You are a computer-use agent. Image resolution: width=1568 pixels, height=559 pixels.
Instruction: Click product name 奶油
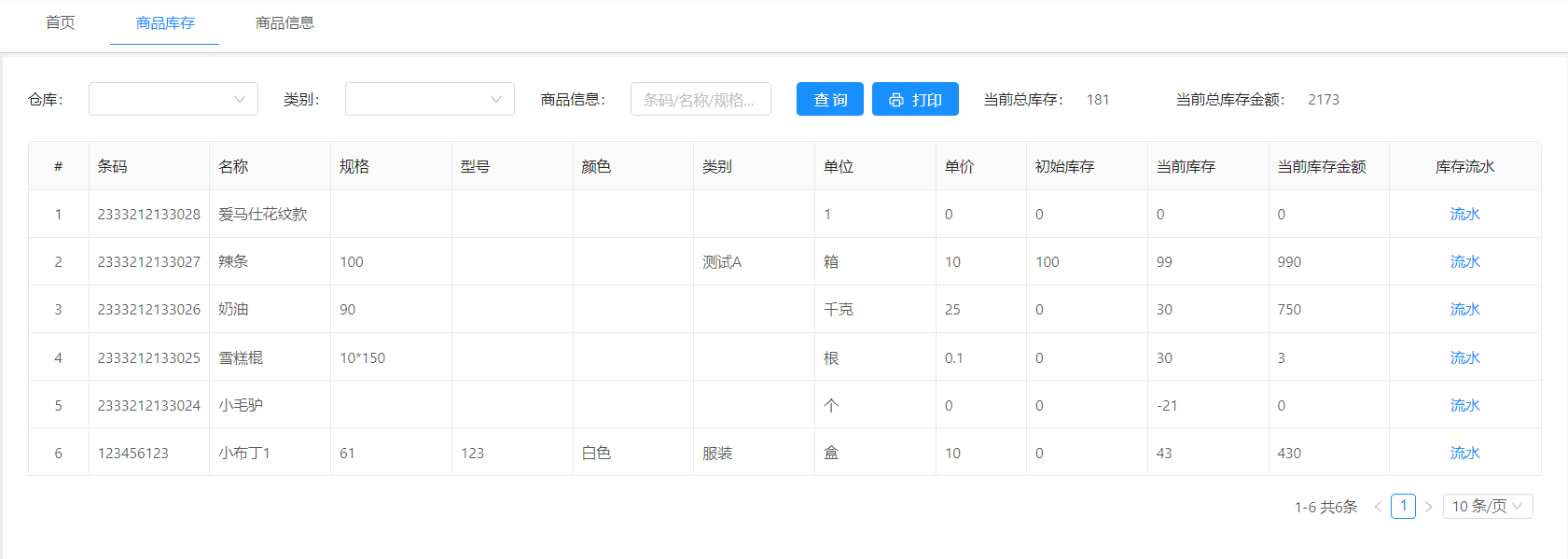pos(233,309)
